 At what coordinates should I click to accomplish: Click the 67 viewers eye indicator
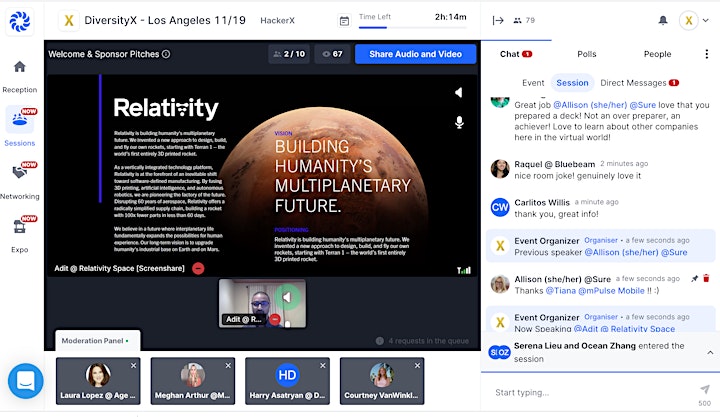tap(332, 54)
